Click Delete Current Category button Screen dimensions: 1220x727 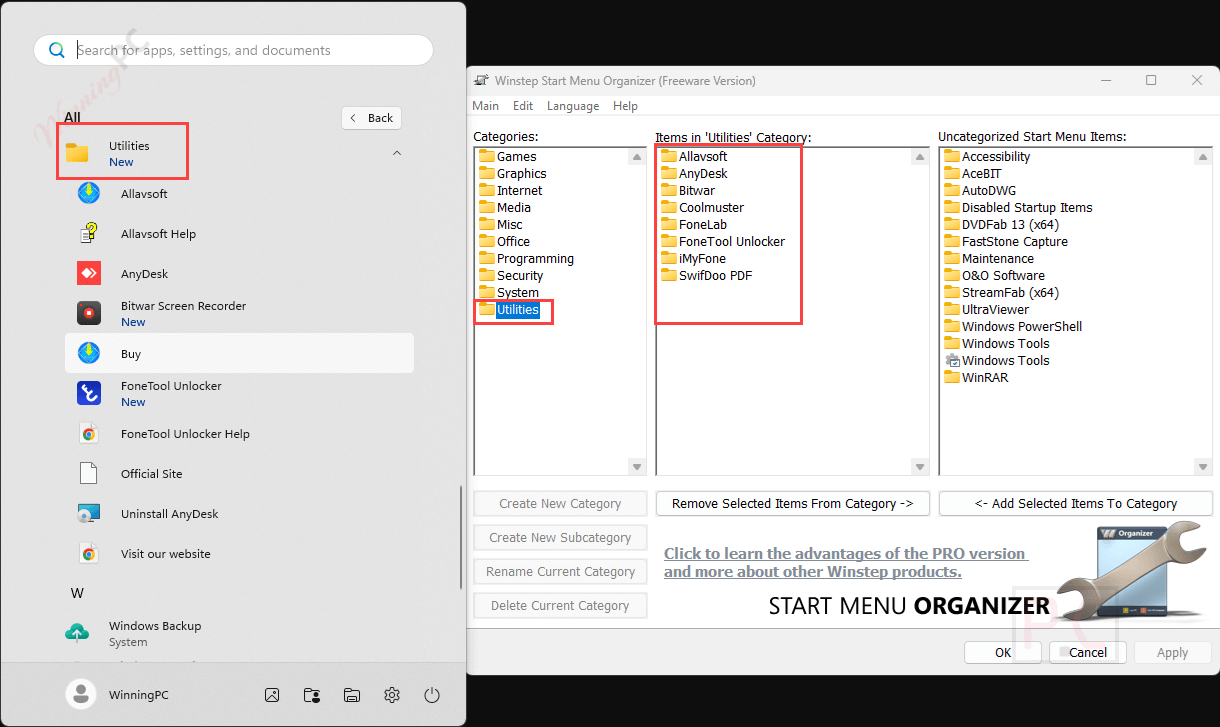click(x=560, y=605)
